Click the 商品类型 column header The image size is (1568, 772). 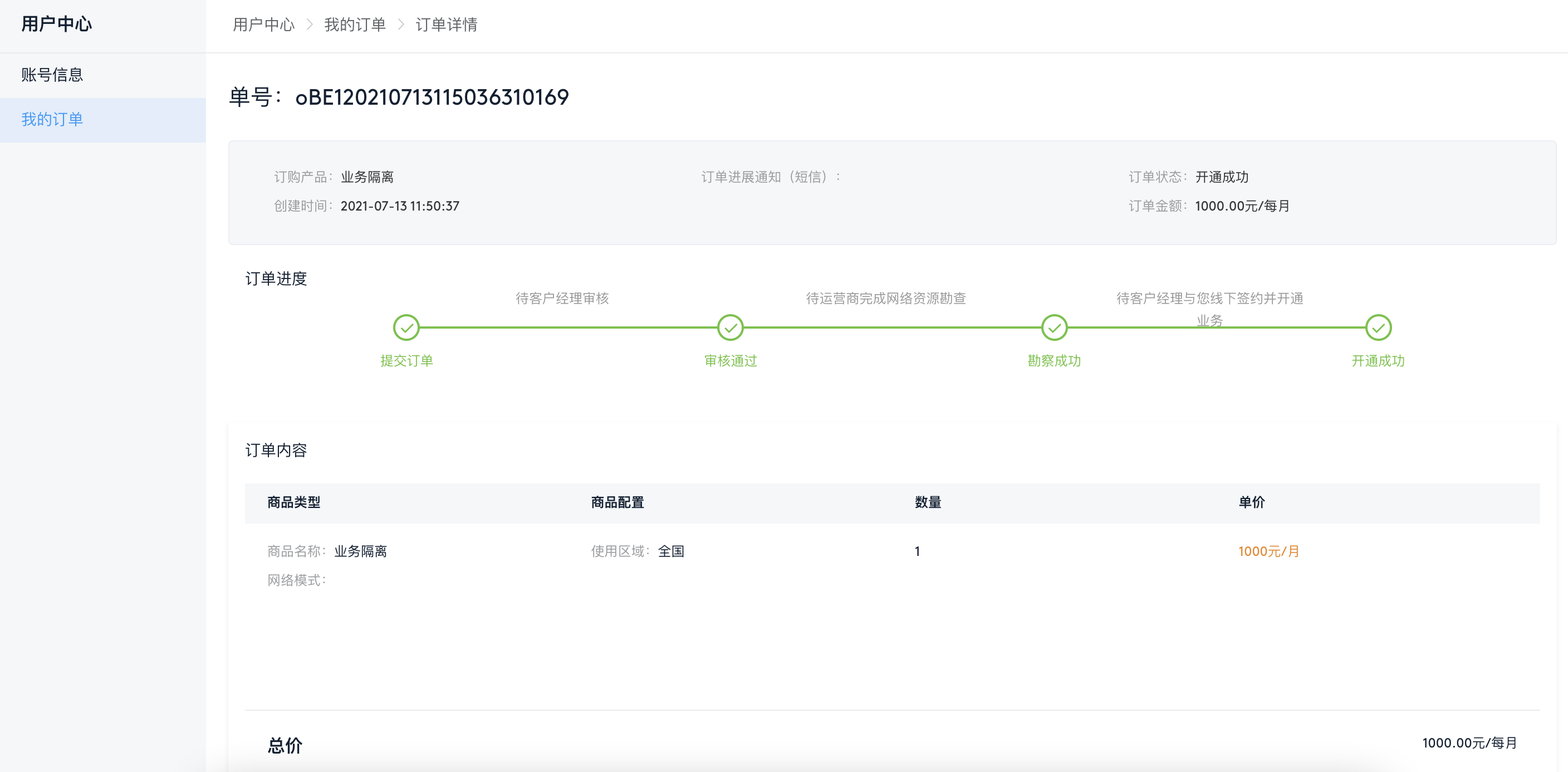tap(293, 502)
